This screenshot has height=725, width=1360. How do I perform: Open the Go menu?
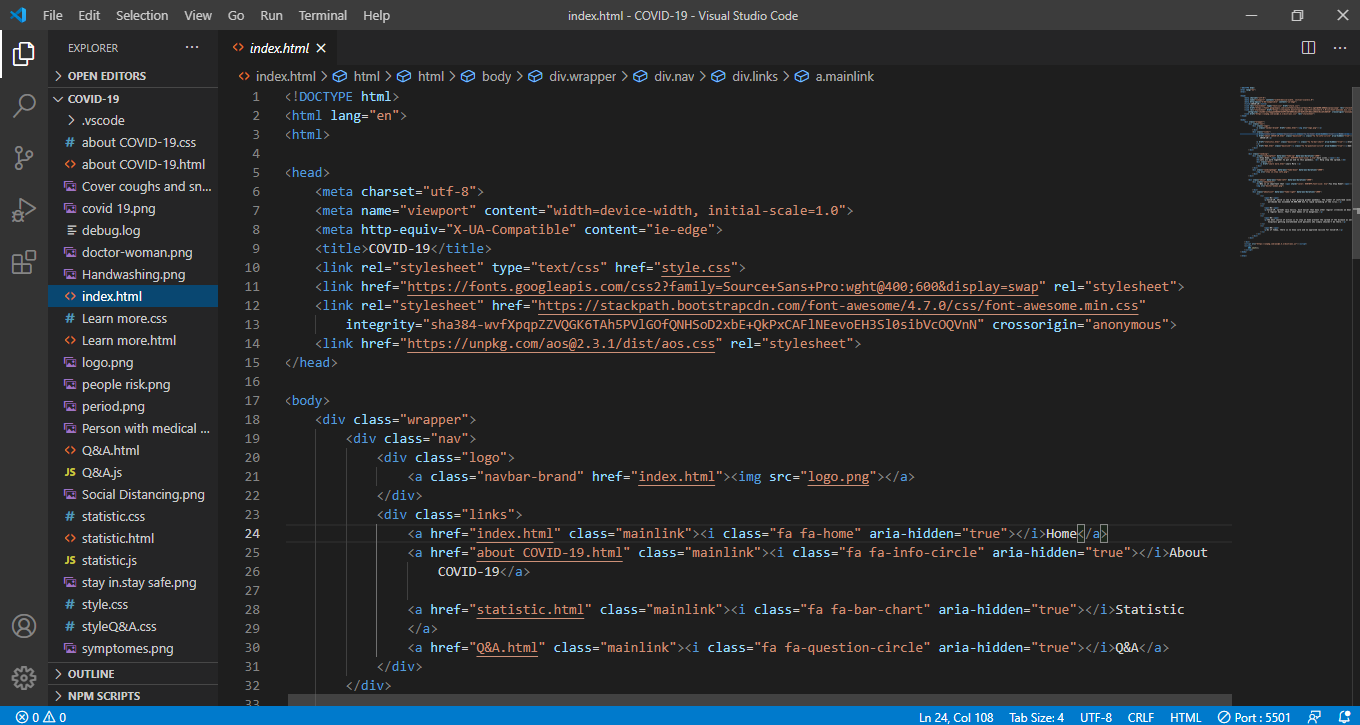pos(236,15)
